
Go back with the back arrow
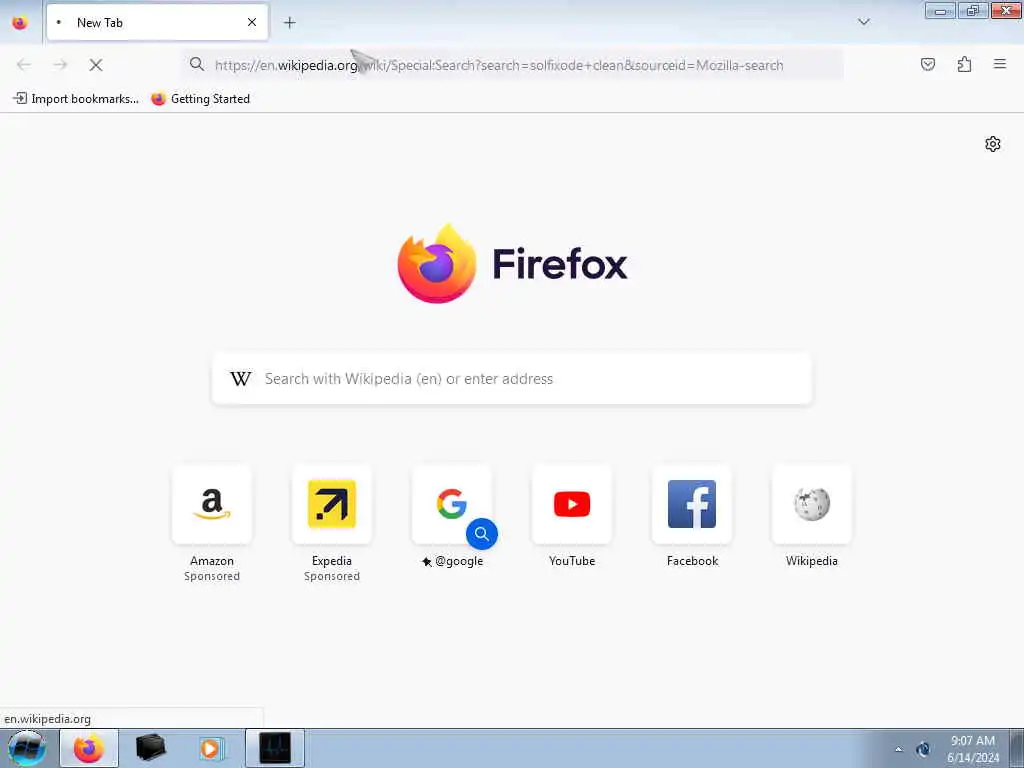(24, 65)
